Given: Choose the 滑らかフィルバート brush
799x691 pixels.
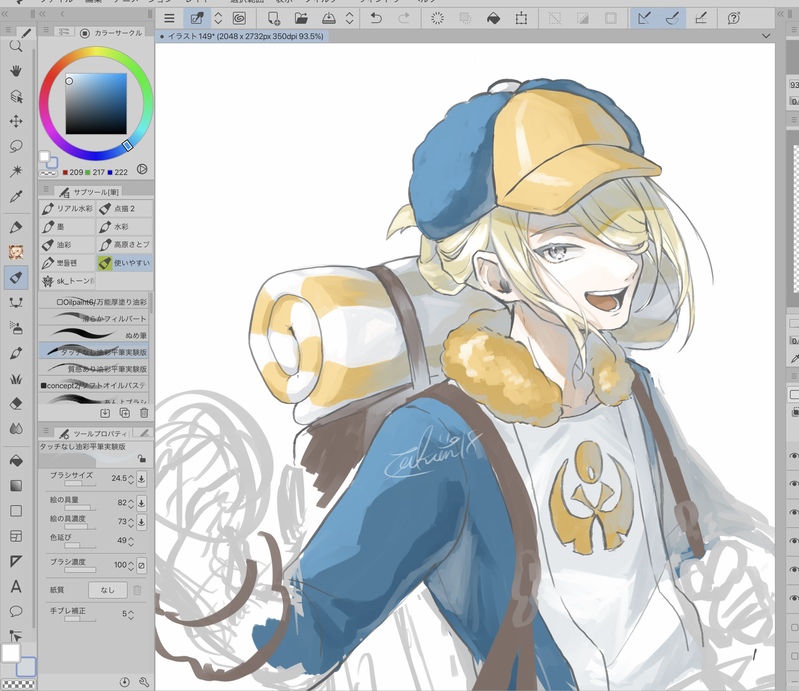Looking at the screenshot, I should [x=94, y=318].
